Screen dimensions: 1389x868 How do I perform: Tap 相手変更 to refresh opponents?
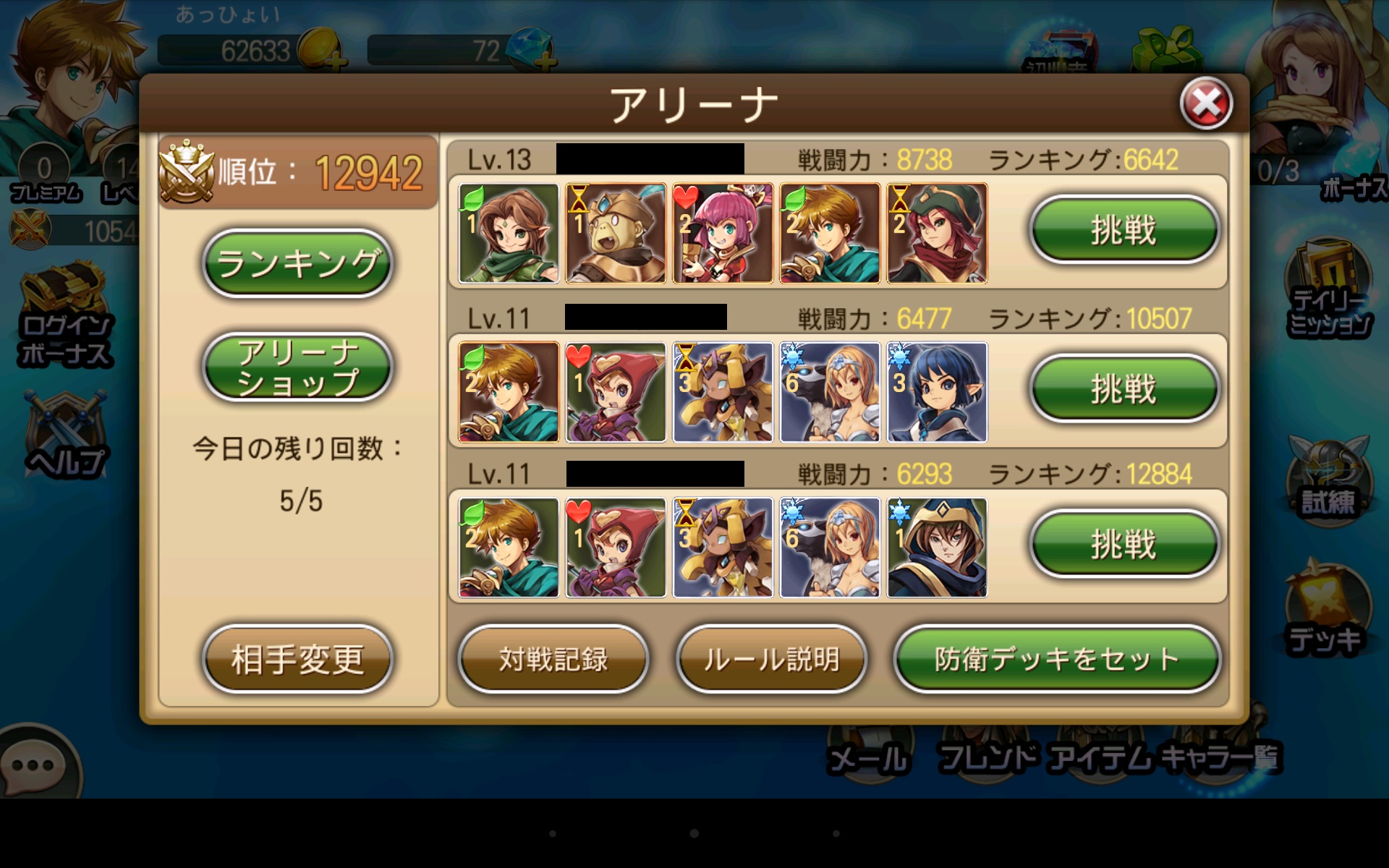[x=297, y=659]
